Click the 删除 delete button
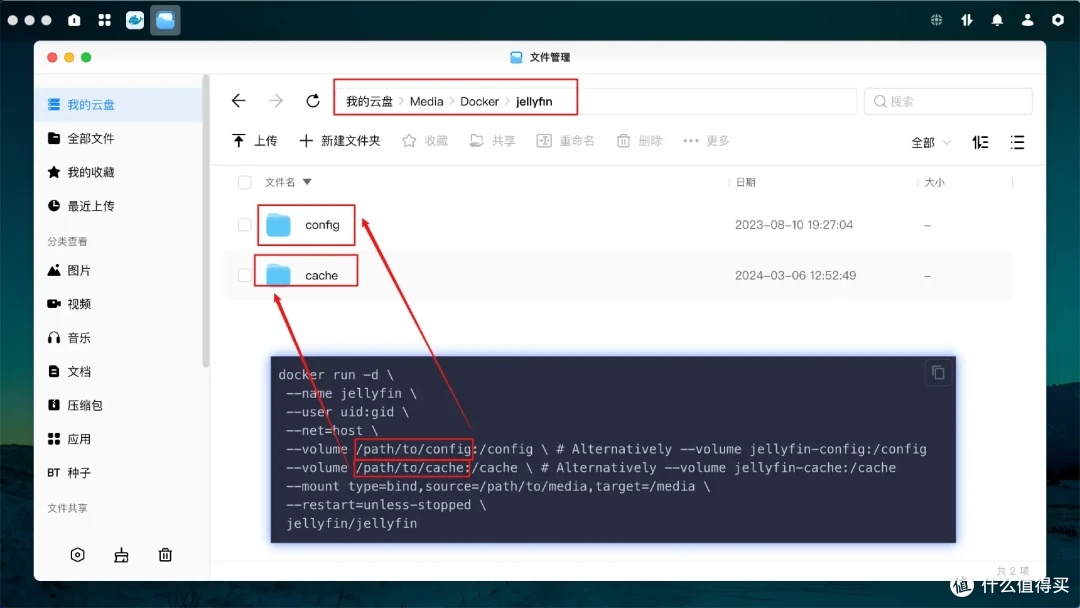The image size is (1080, 608). [639, 141]
